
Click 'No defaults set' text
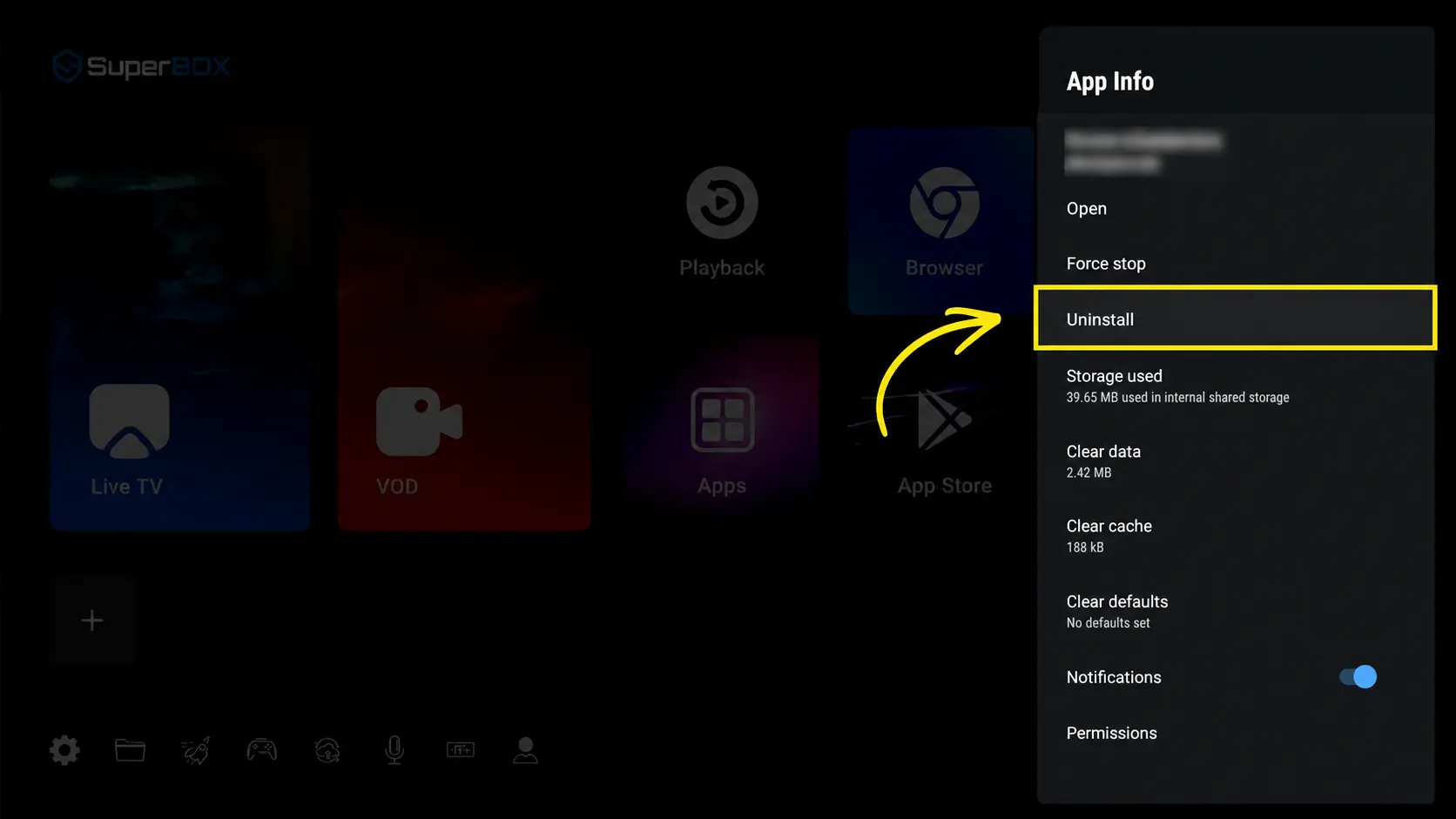click(1108, 623)
